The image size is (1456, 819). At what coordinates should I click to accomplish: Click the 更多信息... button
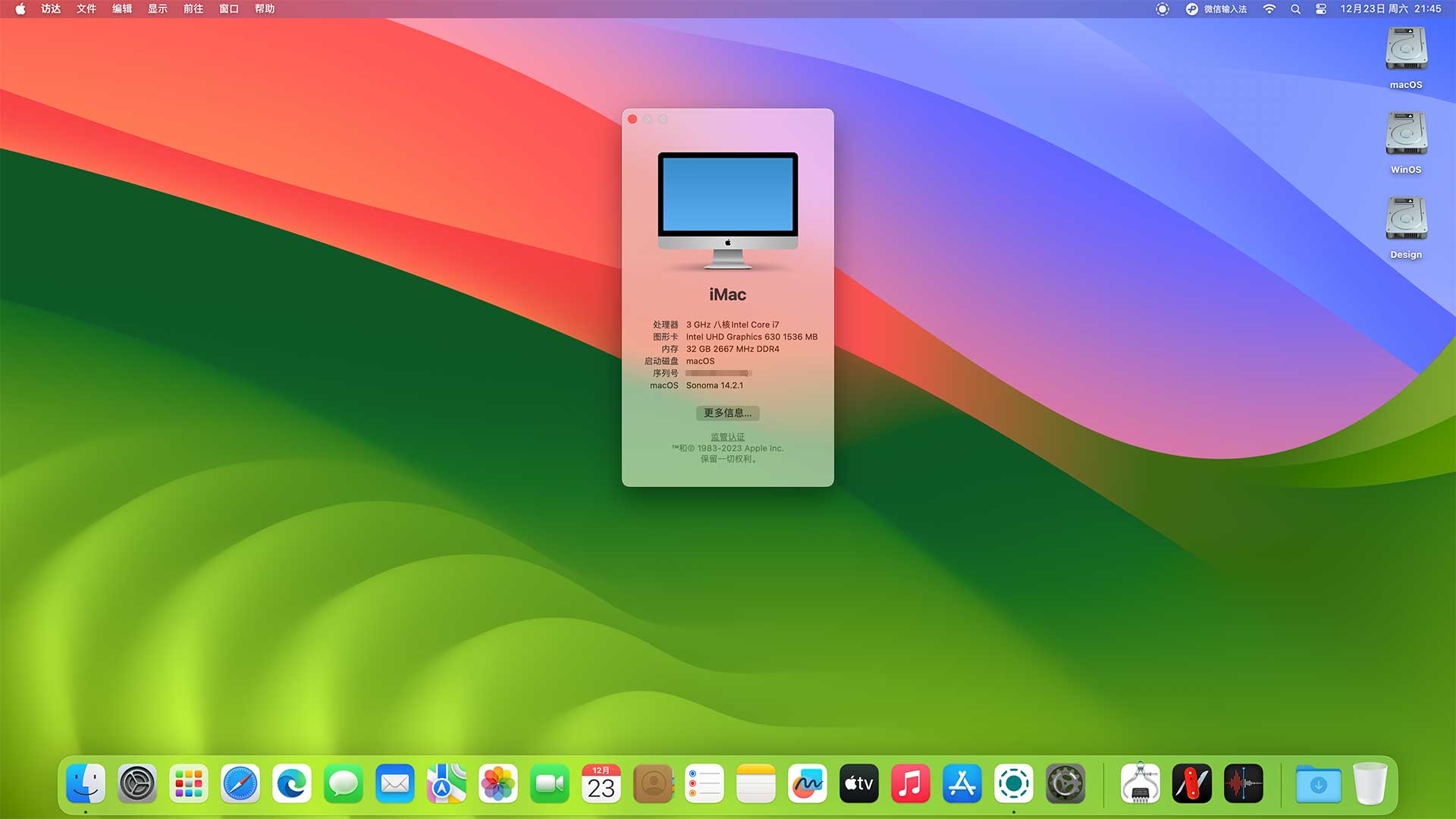(727, 413)
